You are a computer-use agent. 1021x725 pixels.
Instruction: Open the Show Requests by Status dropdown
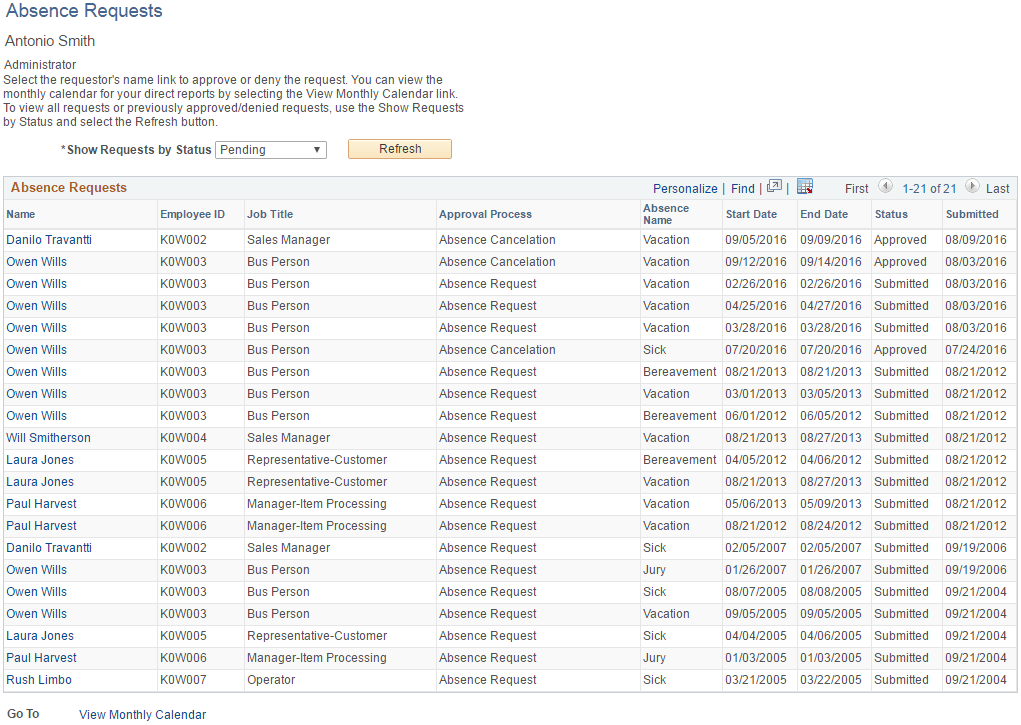point(271,150)
